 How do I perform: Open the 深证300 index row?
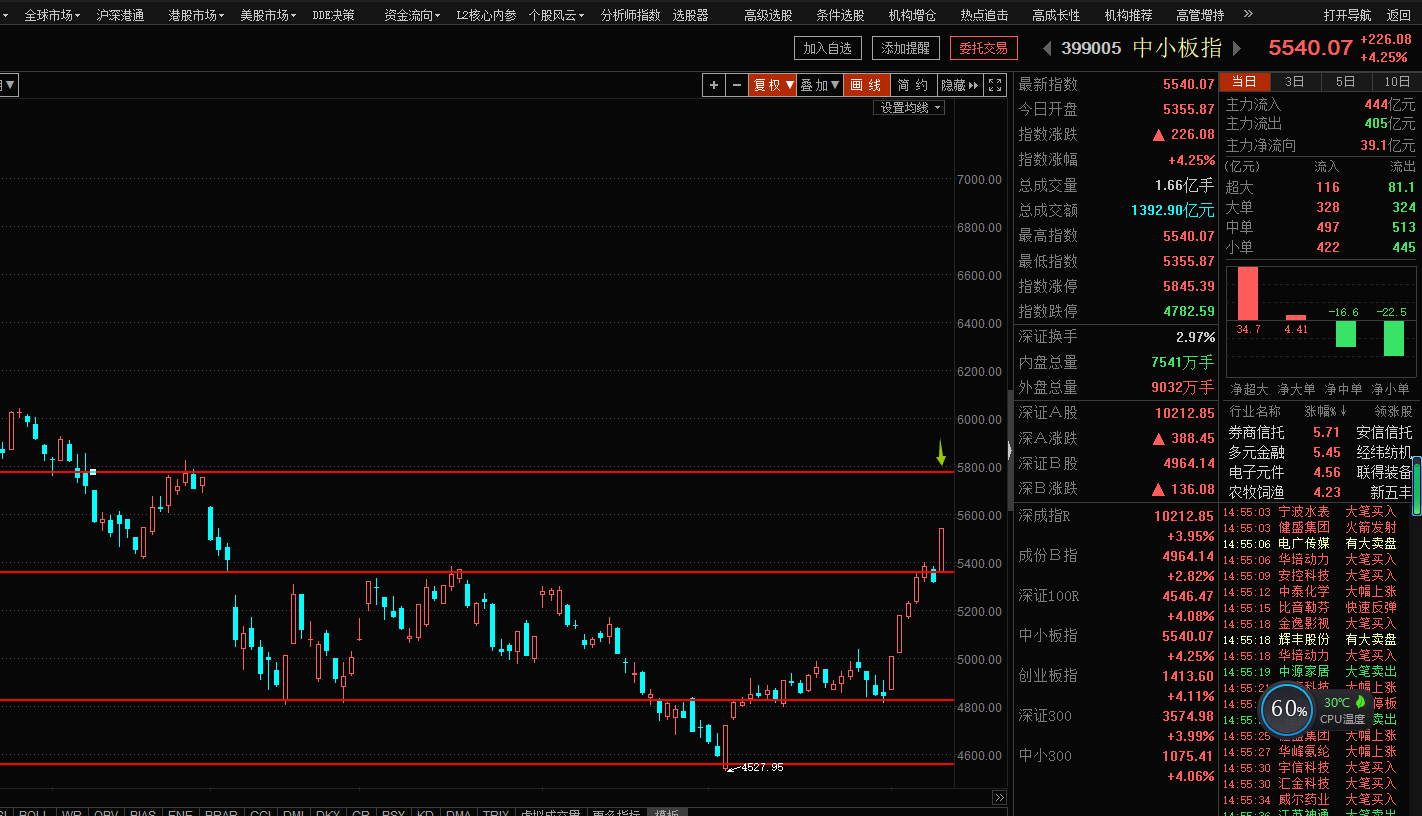click(x=1116, y=726)
